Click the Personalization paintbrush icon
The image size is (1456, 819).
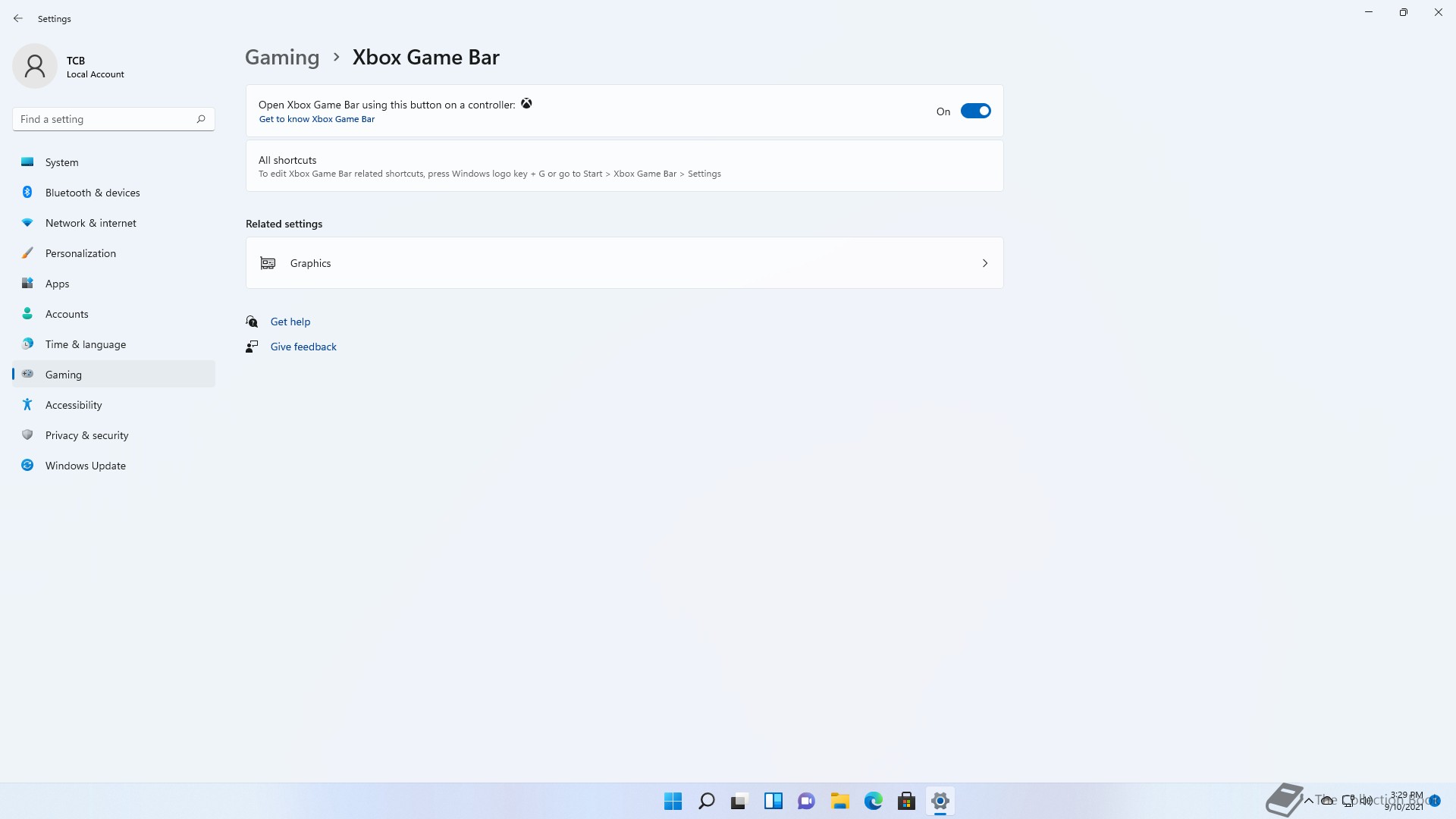tap(27, 253)
